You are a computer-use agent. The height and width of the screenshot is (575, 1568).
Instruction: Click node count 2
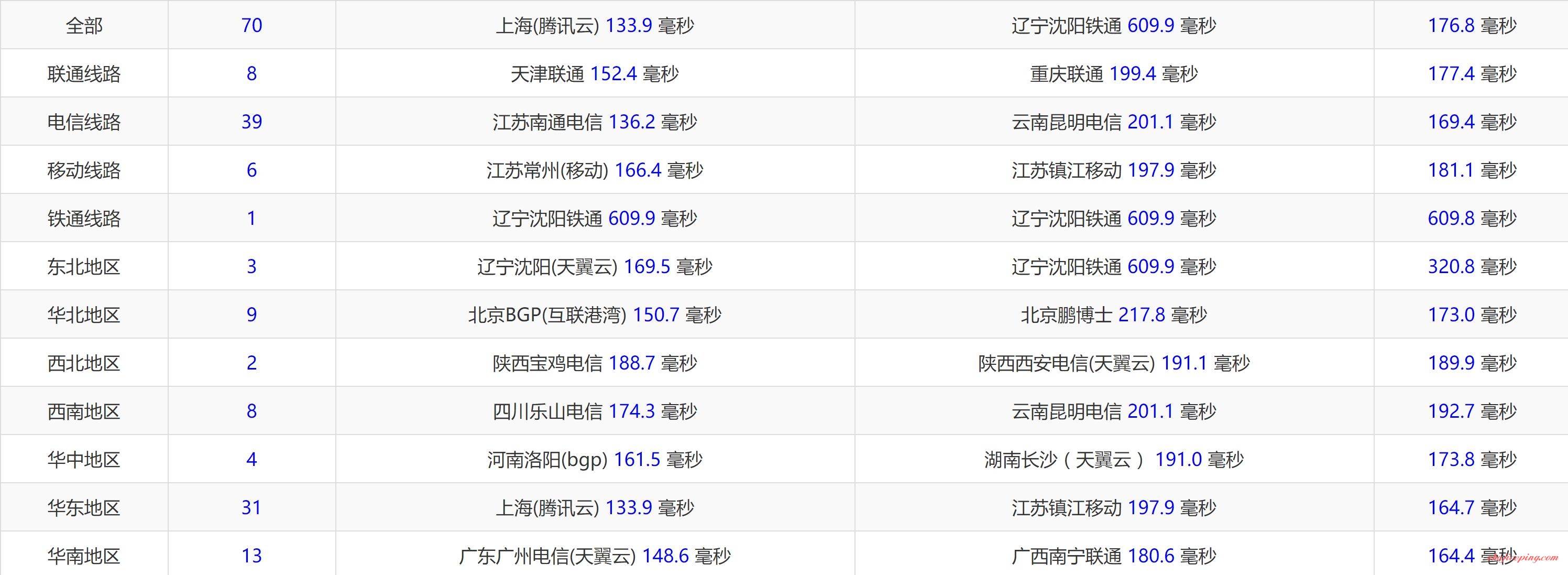click(x=251, y=363)
